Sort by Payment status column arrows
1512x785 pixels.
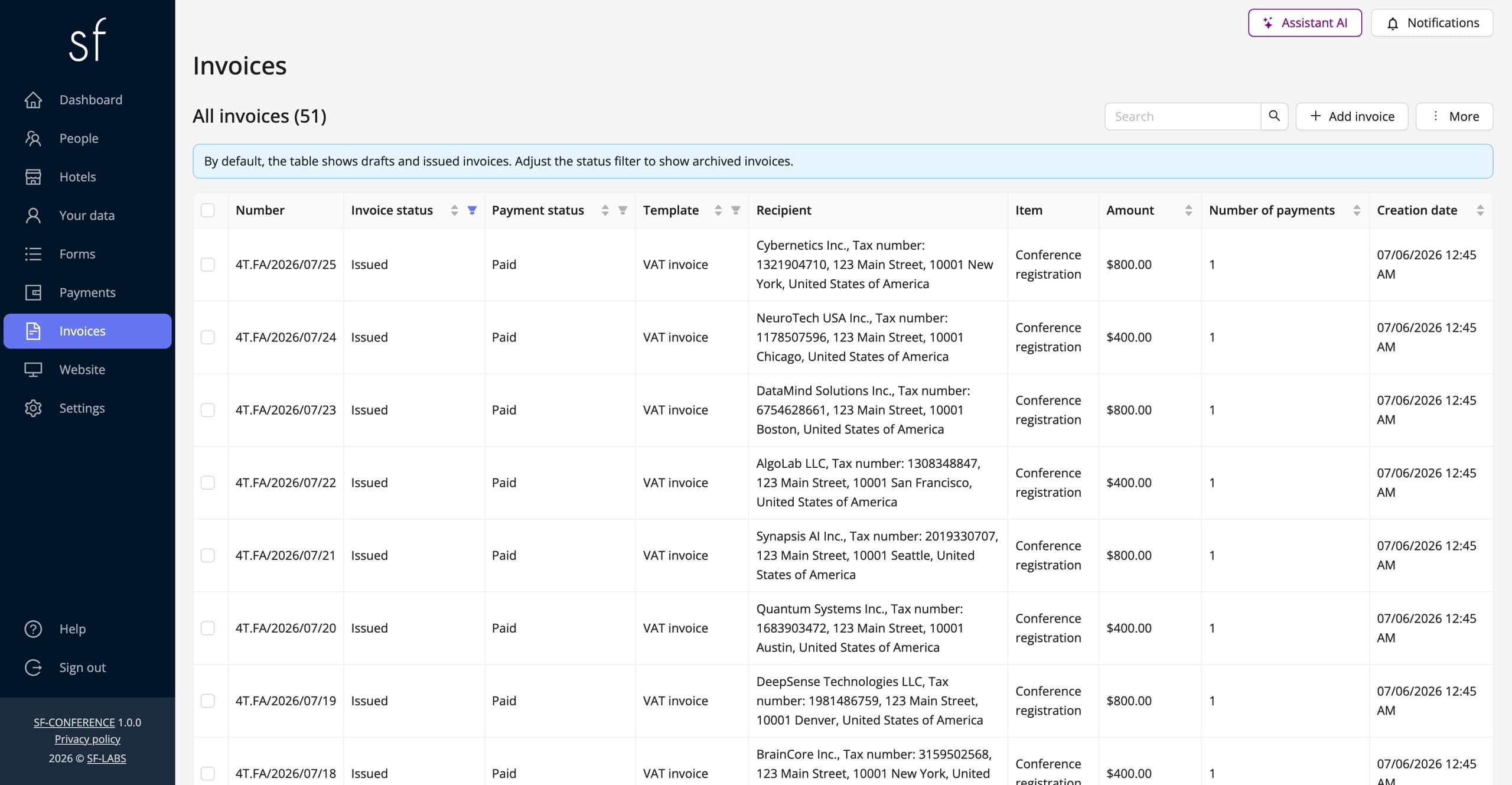click(605, 210)
